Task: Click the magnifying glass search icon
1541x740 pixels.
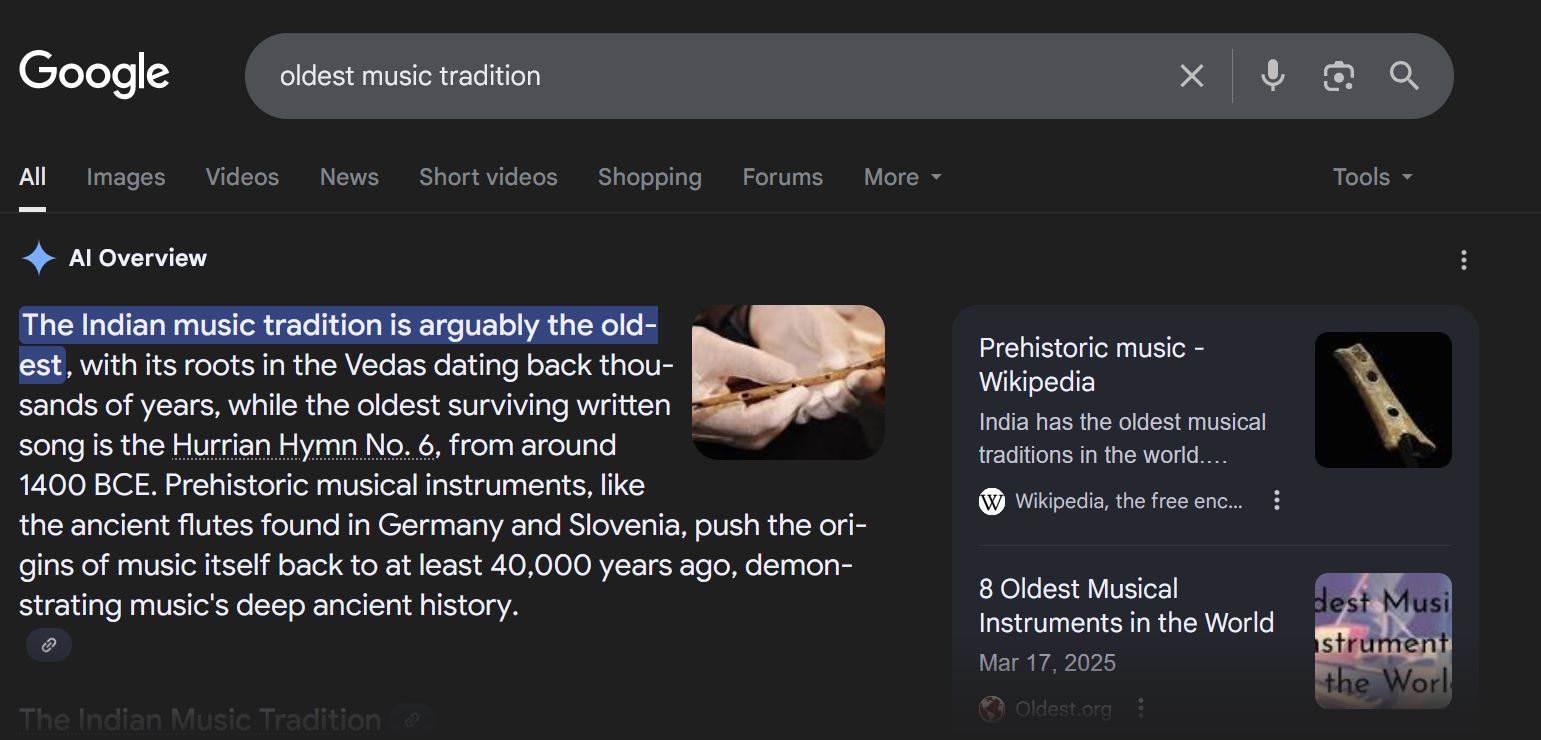Action: [x=1404, y=76]
